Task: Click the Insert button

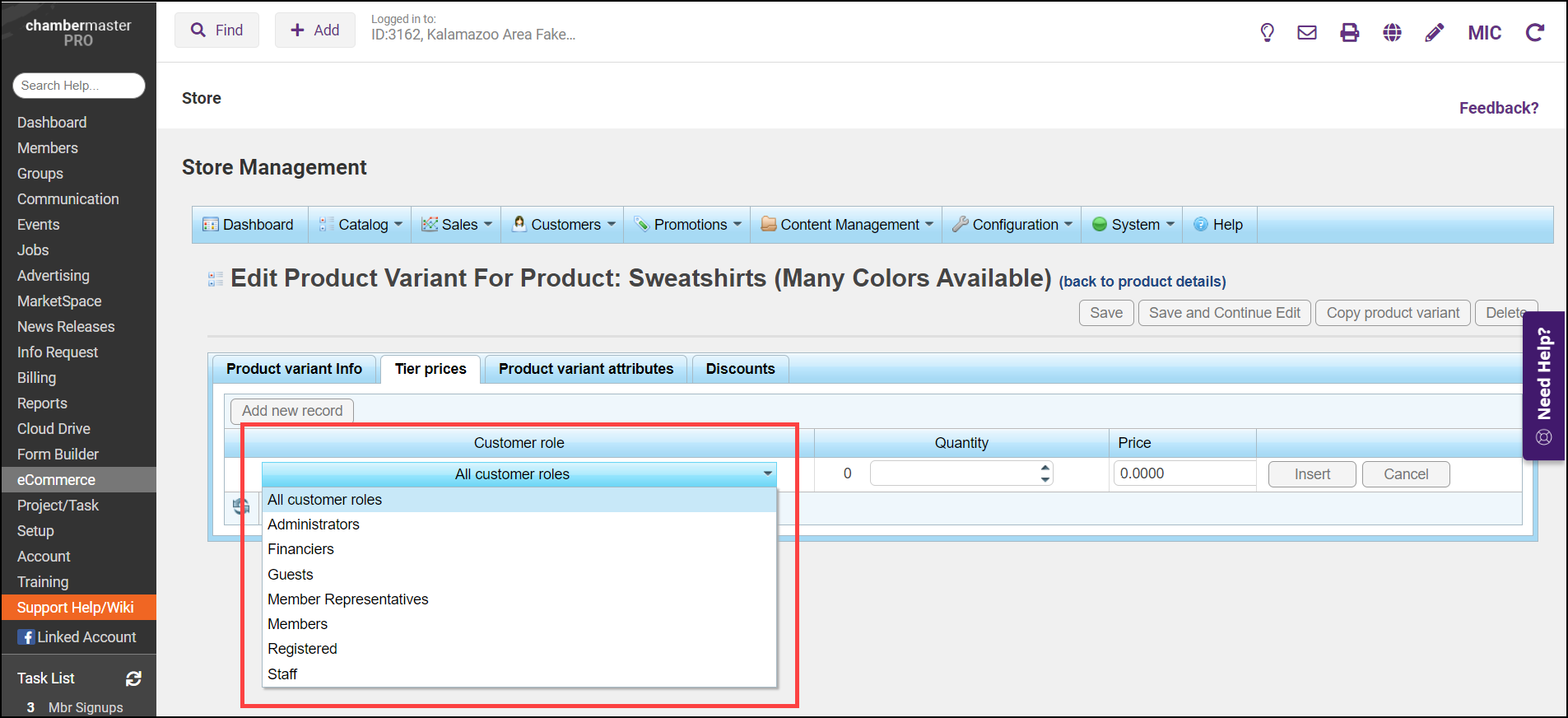Action: 1311,474
